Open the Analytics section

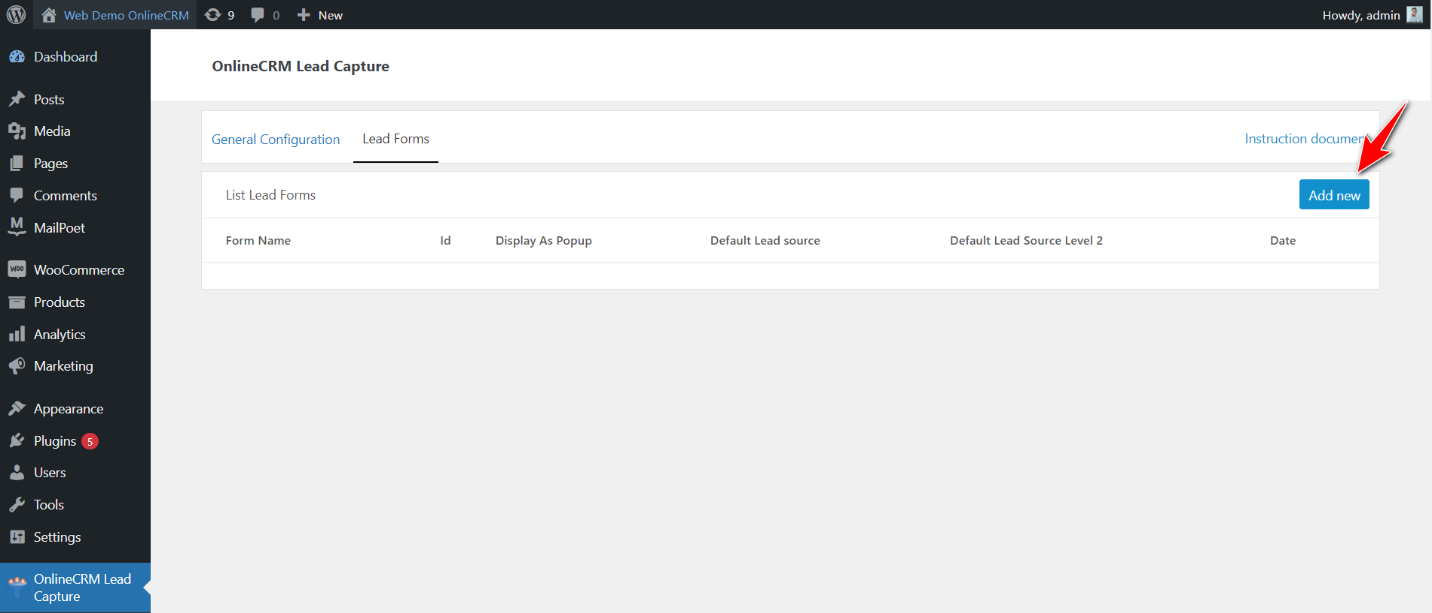tap(56, 334)
